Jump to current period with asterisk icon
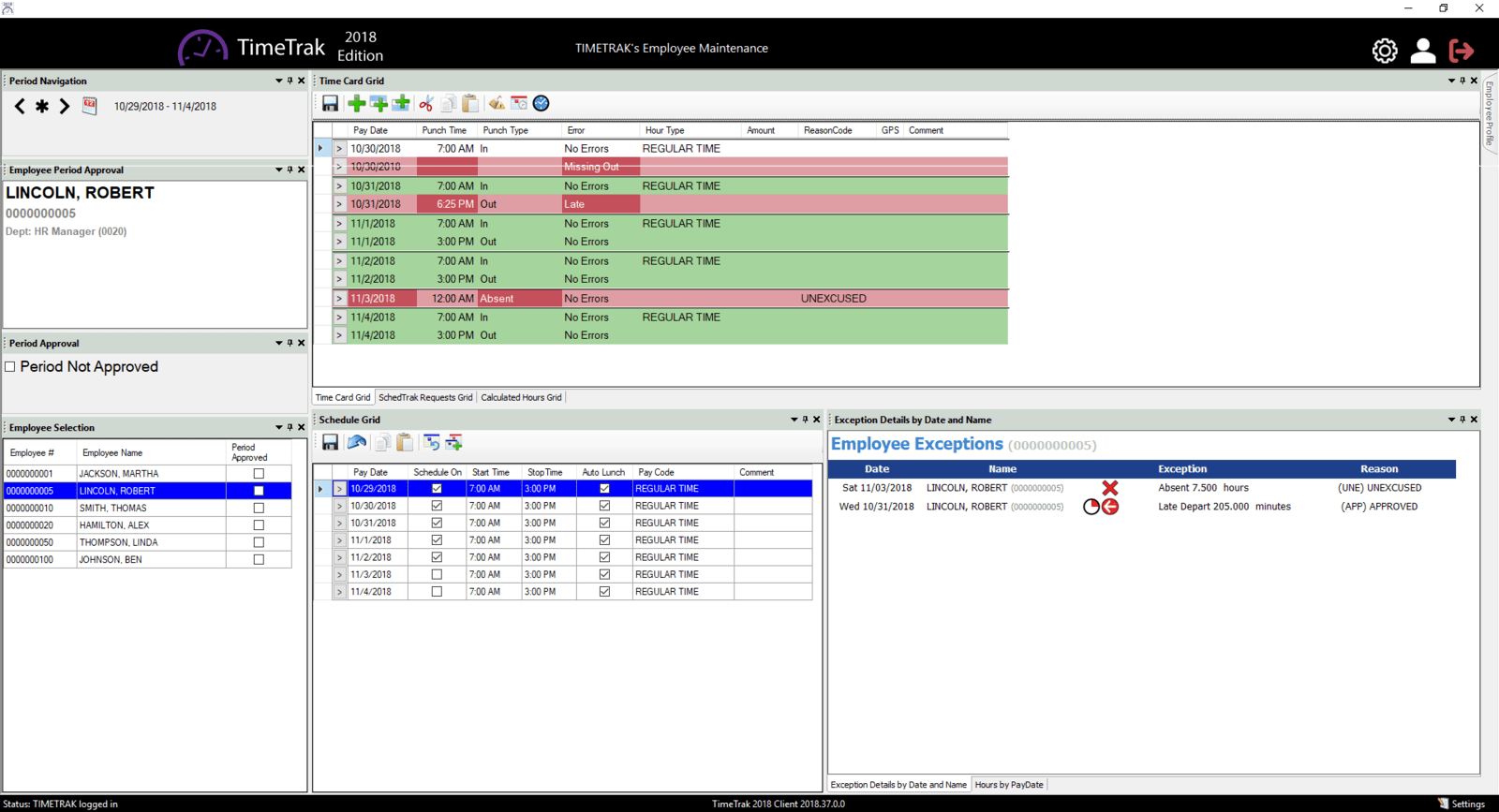The width and height of the screenshot is (1499, 812). (42, 107)
